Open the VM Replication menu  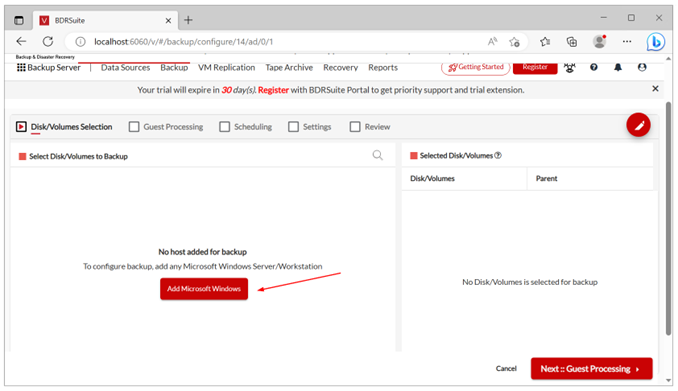[x=227, y=67]
